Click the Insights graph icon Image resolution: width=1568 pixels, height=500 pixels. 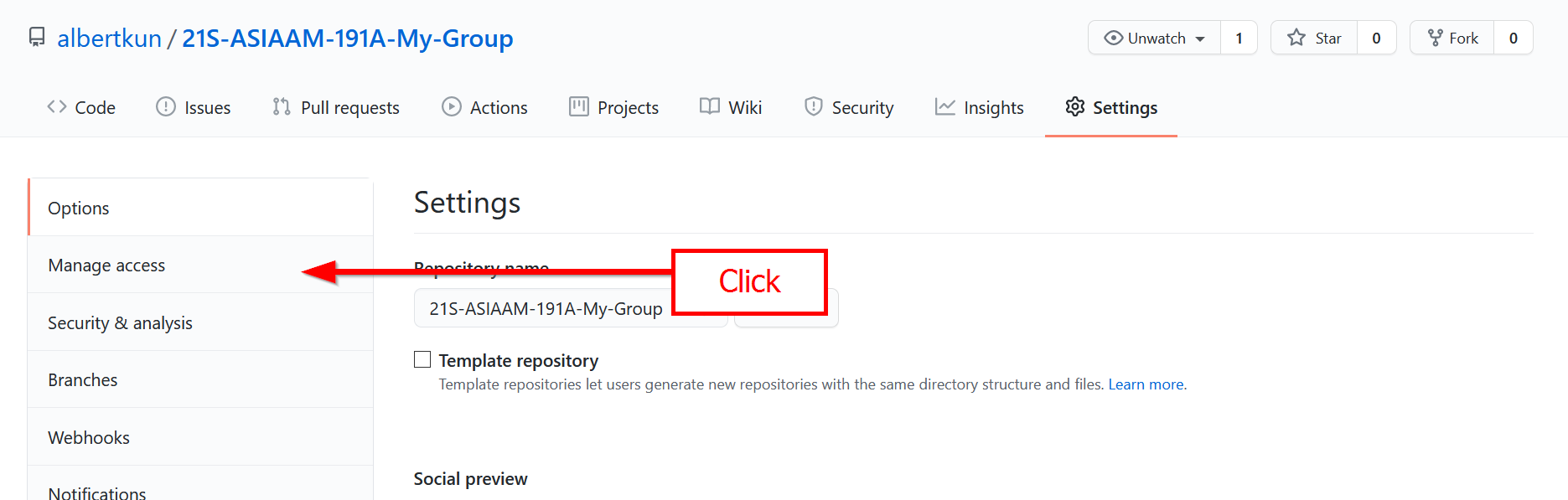tap(945, 107)
